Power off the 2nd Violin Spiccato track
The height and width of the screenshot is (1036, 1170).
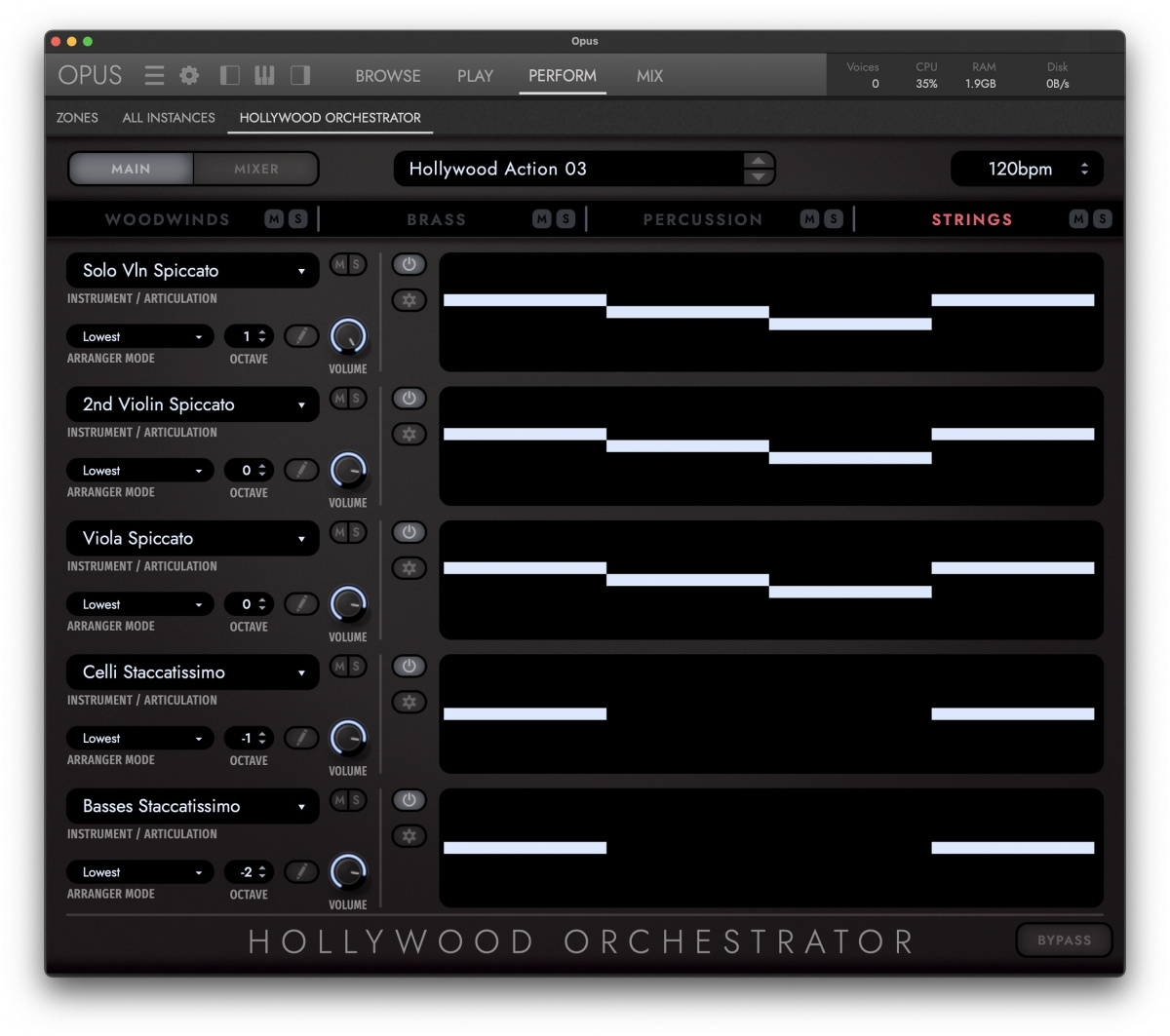pyautogui.click(x=409, y=398)
